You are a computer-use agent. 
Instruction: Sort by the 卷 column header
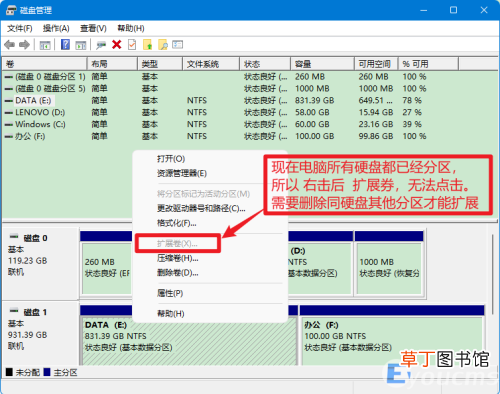(45, 64)
